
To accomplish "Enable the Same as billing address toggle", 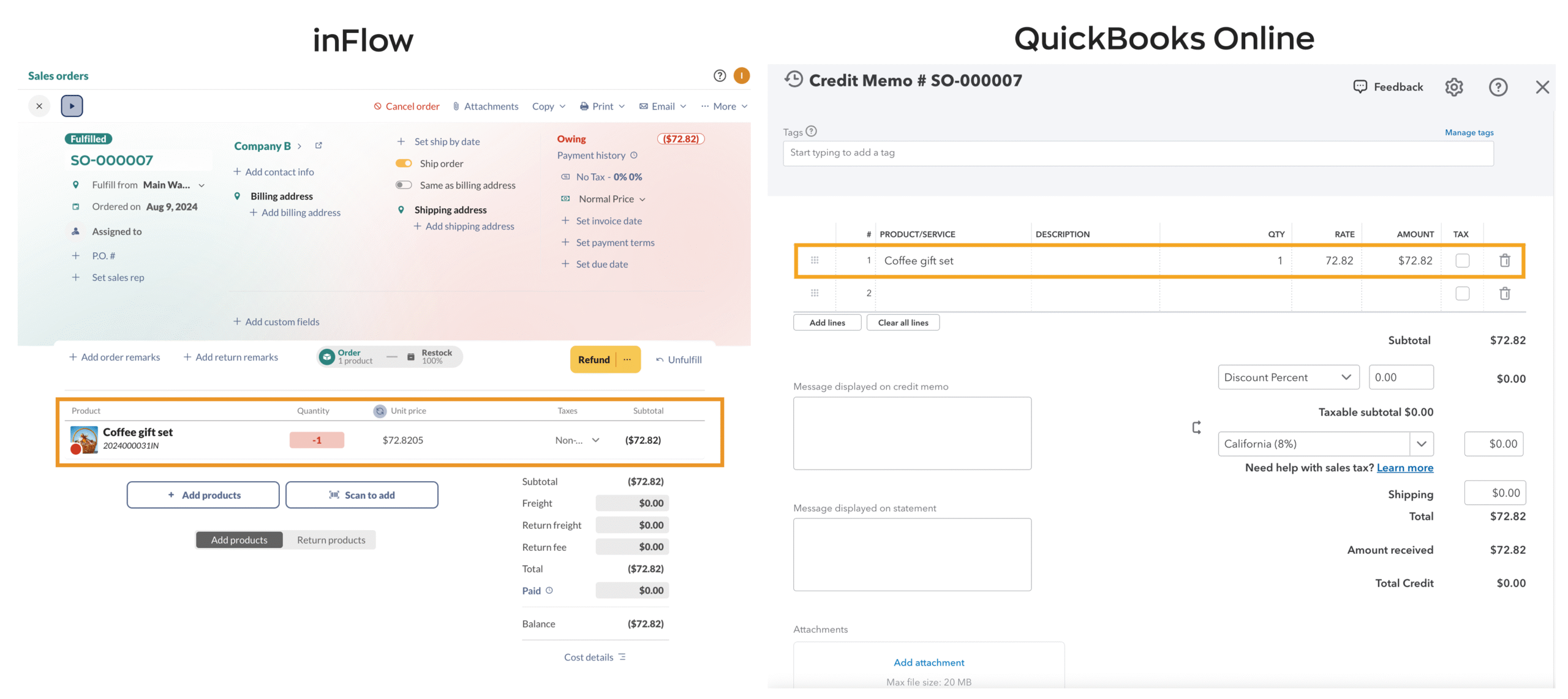I will [404, 184].
